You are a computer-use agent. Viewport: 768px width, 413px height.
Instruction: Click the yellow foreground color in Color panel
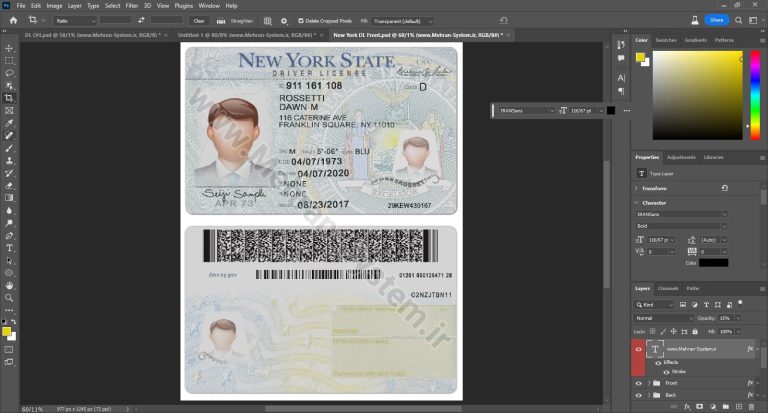(x=640, y=57)
